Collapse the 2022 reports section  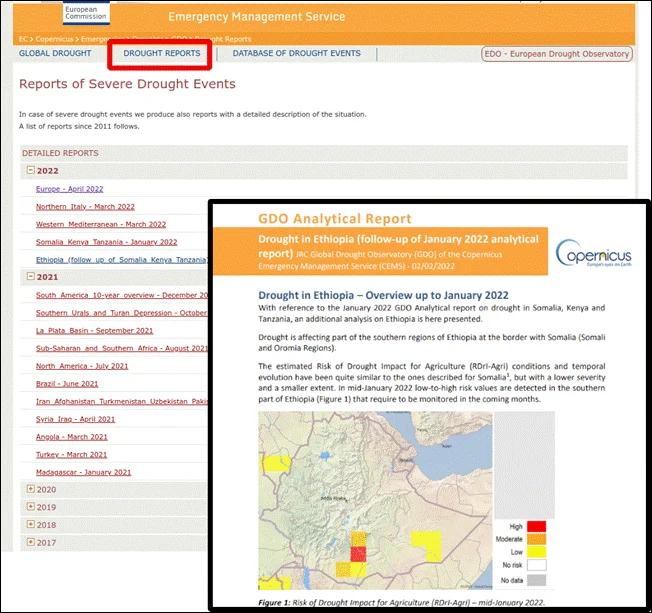point(31,171)
